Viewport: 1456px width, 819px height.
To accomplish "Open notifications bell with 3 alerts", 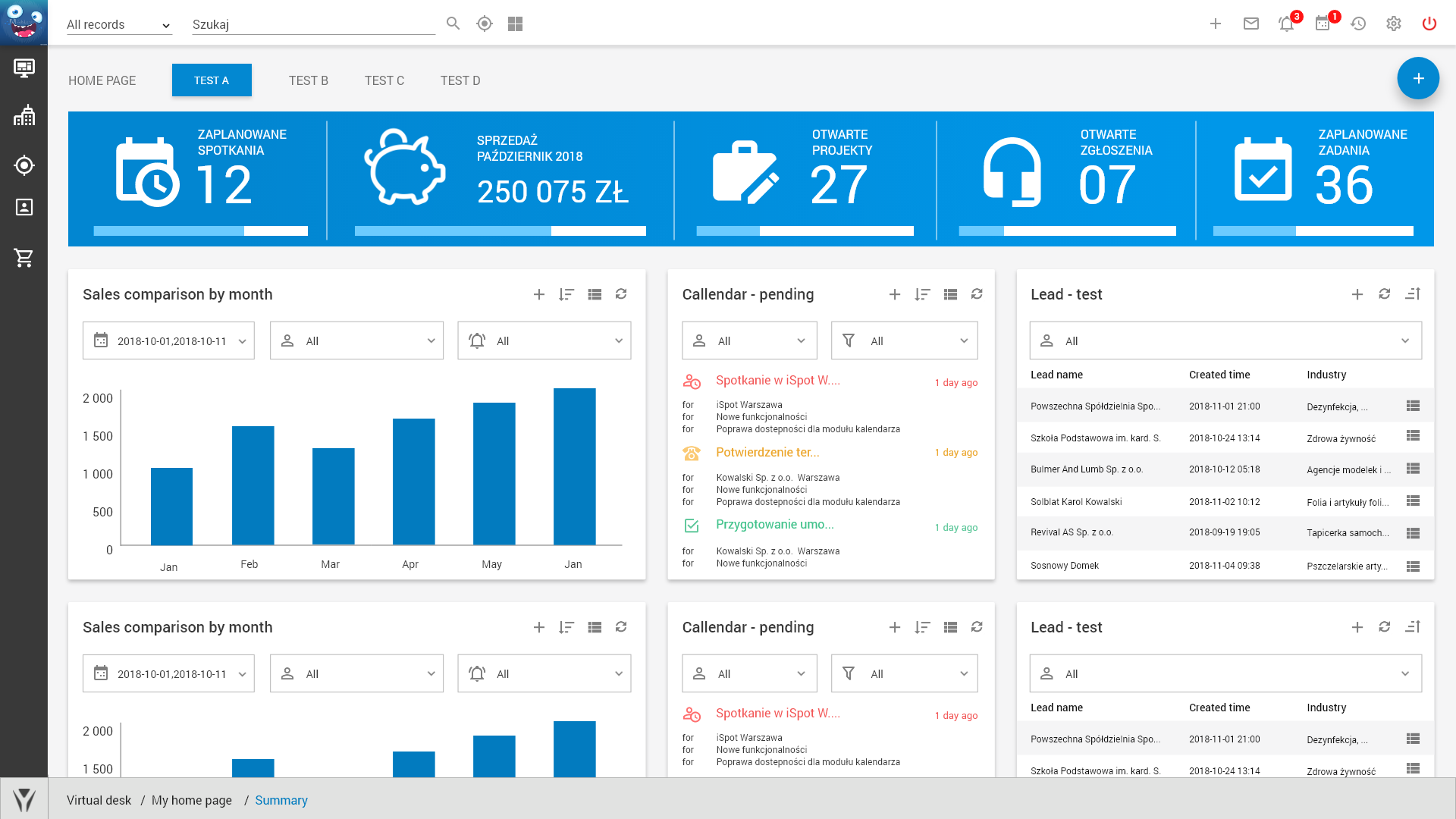I will [x=1286, y=24].
